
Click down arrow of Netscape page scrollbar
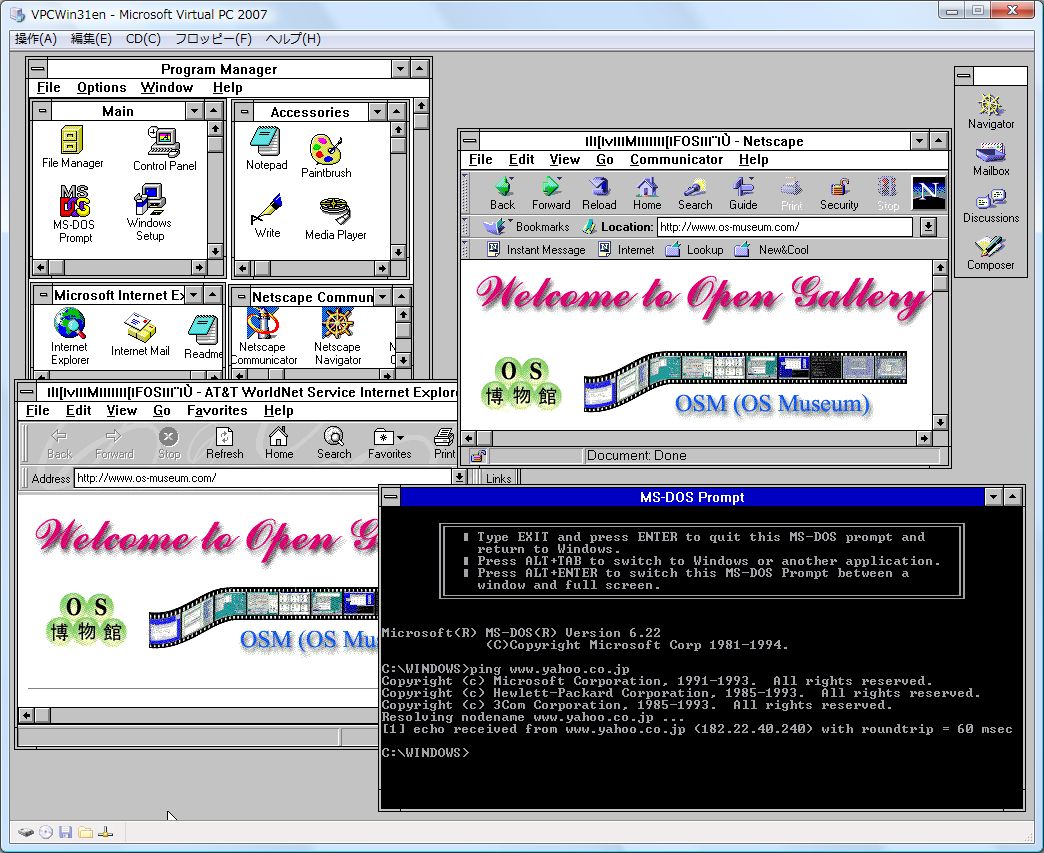pyautogui.click(x=939, y=422)
